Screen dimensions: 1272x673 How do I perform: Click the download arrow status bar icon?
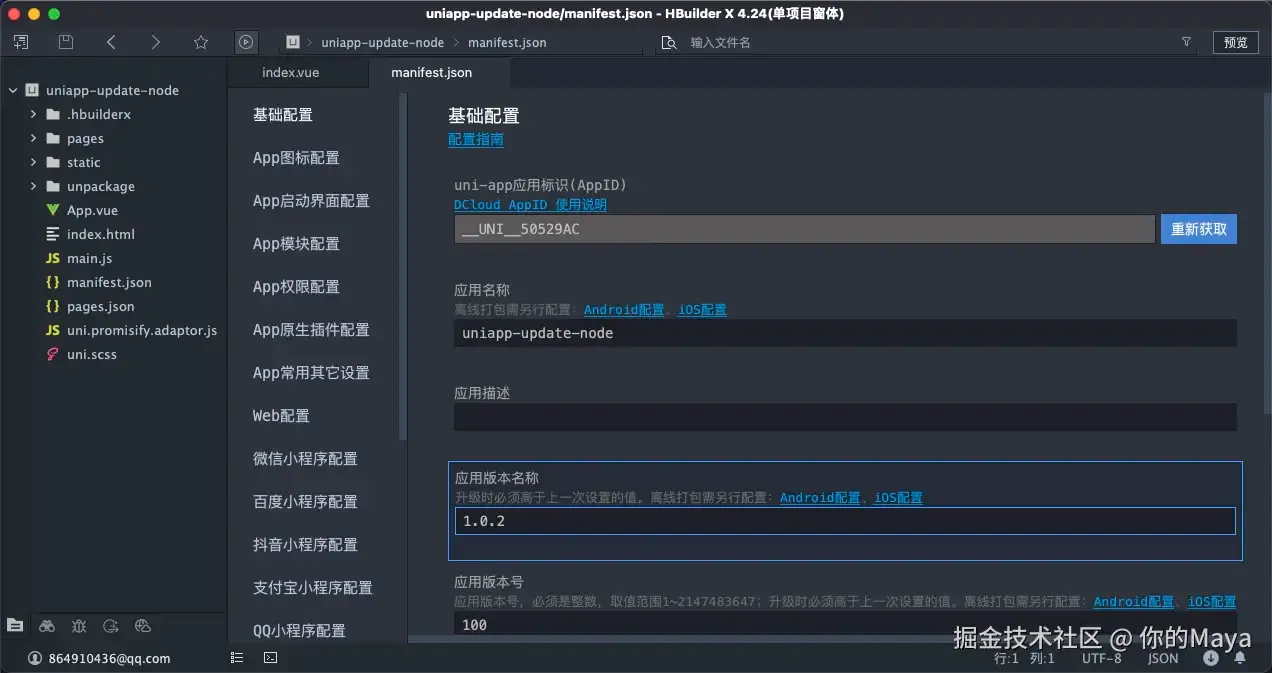(x=1211, y=658)
